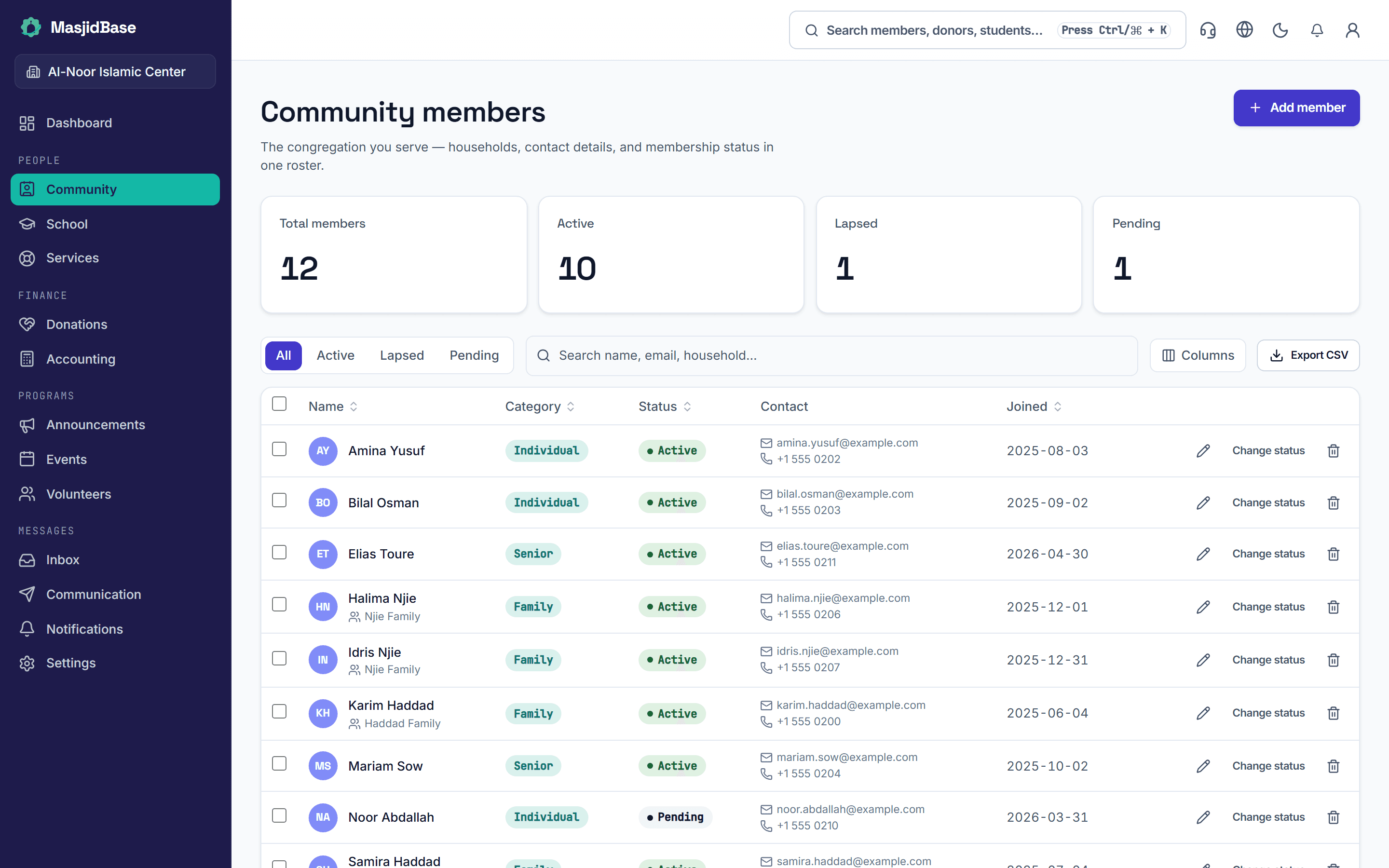Image resolution: width=1389 pixels, height=868 pixels.
Task: Toggle dark mode moon icon
Action: [1280, 30]
